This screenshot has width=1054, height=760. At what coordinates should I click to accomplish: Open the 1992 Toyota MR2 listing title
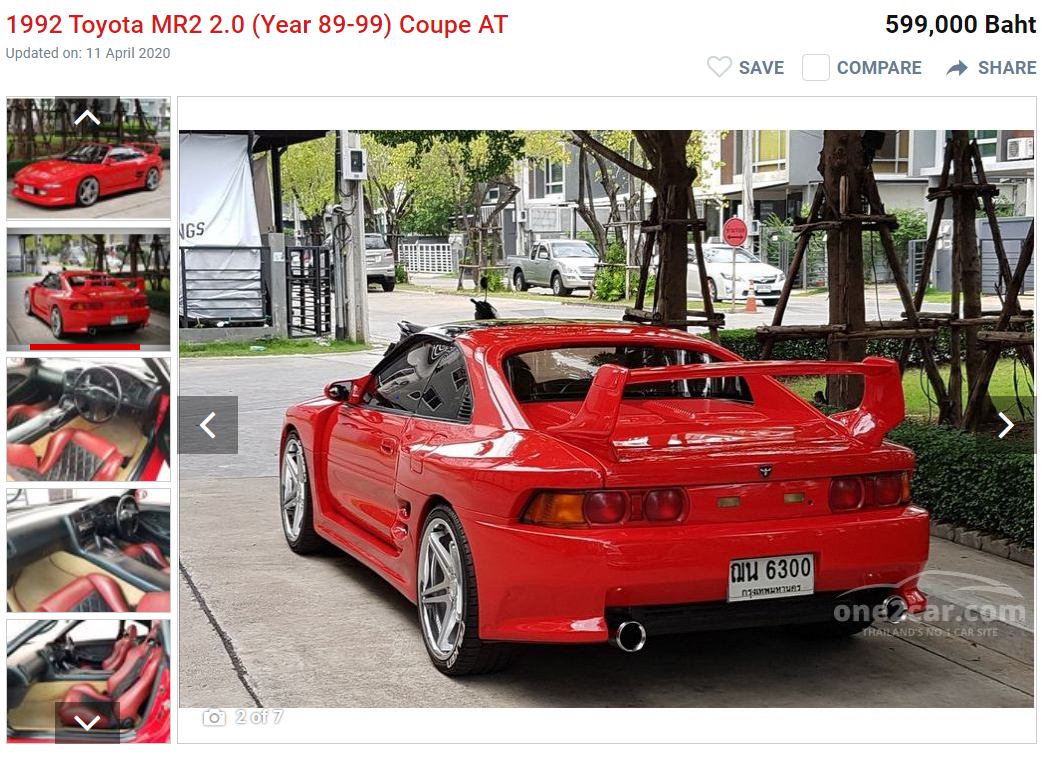(257, 25)
